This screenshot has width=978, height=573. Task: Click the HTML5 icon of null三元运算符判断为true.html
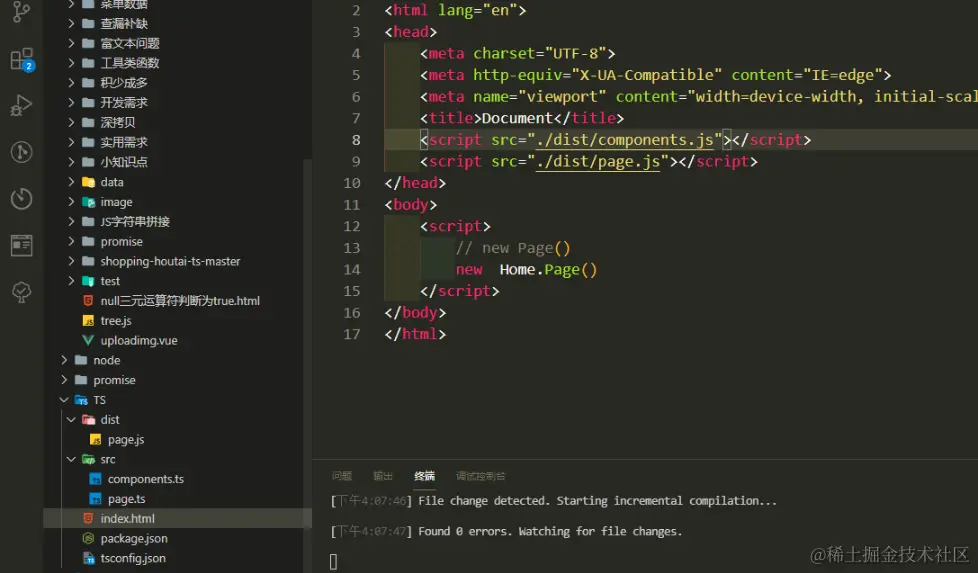click(x=89, y=301)
